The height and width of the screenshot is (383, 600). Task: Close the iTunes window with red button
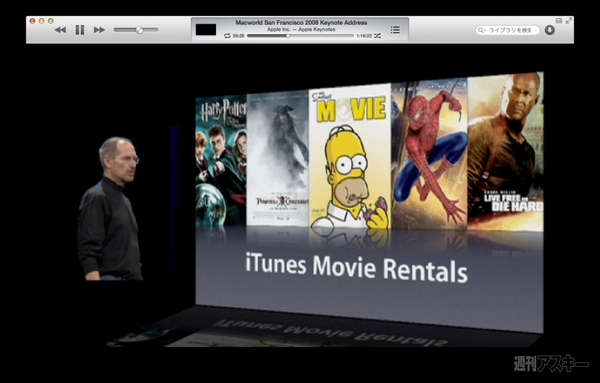coord(33,21)
